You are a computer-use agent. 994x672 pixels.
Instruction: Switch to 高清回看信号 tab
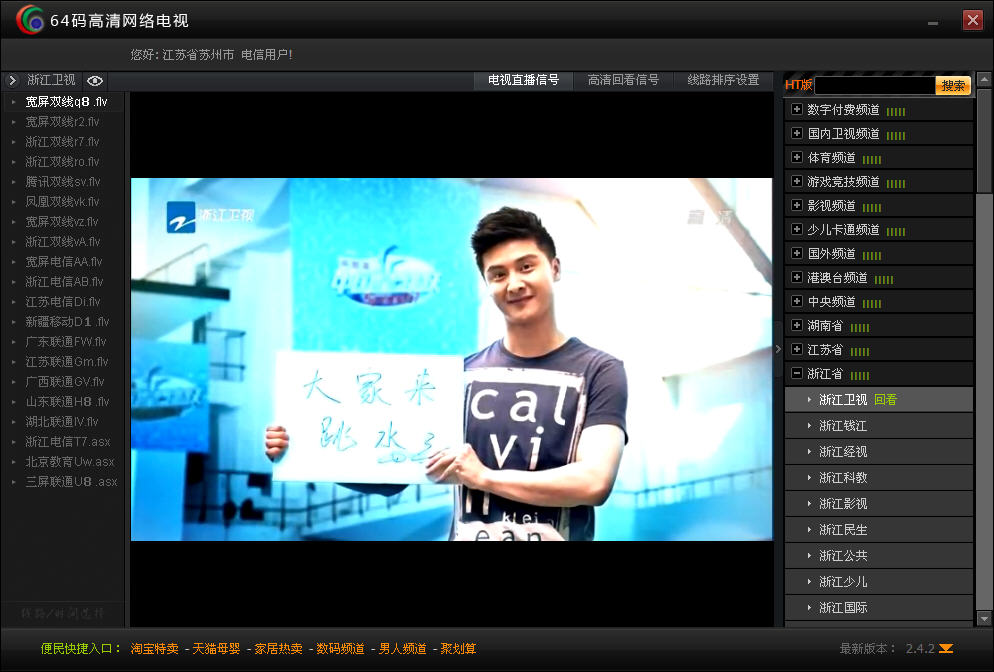(623, 81)
